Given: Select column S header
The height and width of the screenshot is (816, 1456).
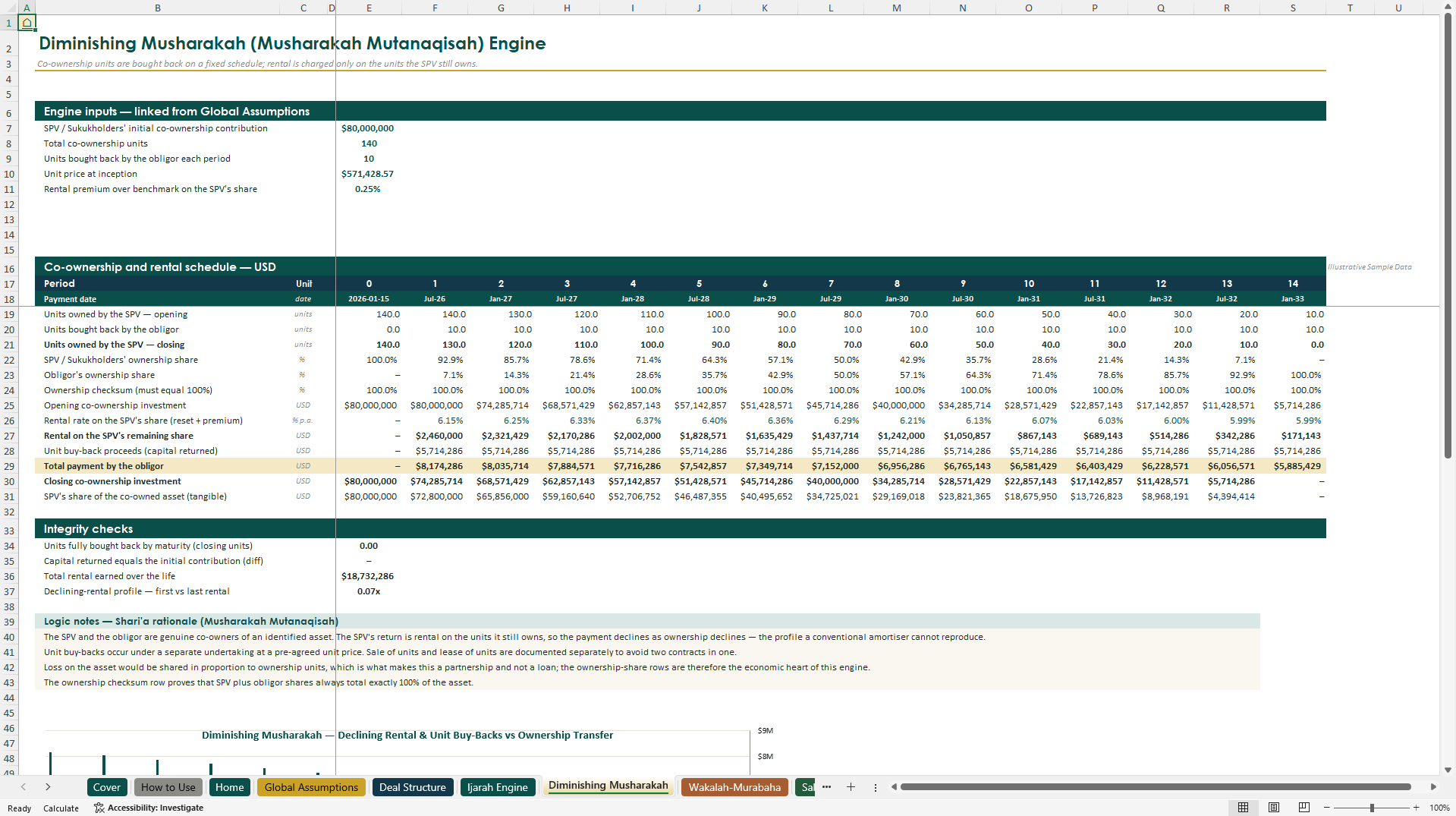Looking at the screenshot, I should tap(1293, 8).
